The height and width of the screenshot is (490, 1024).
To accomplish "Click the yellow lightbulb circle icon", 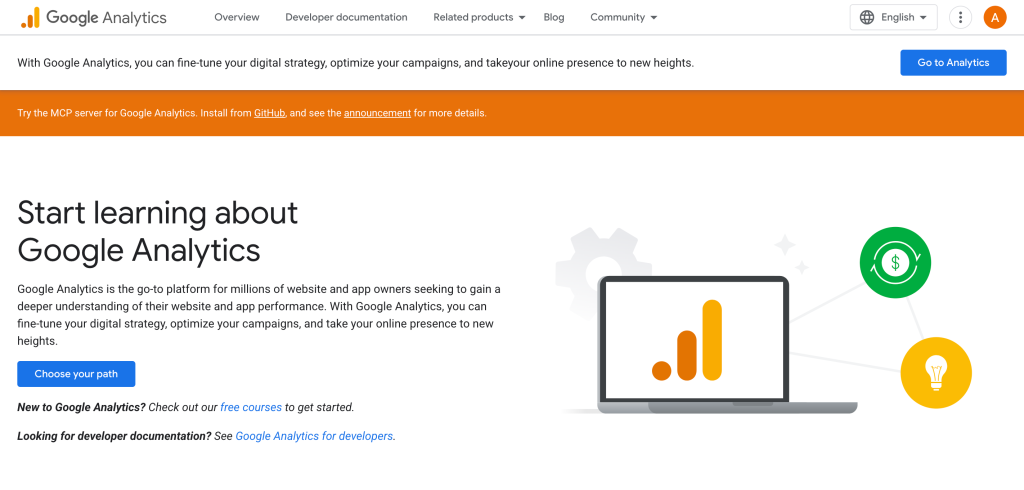I will pyautogui.click(x=936, y=373).
